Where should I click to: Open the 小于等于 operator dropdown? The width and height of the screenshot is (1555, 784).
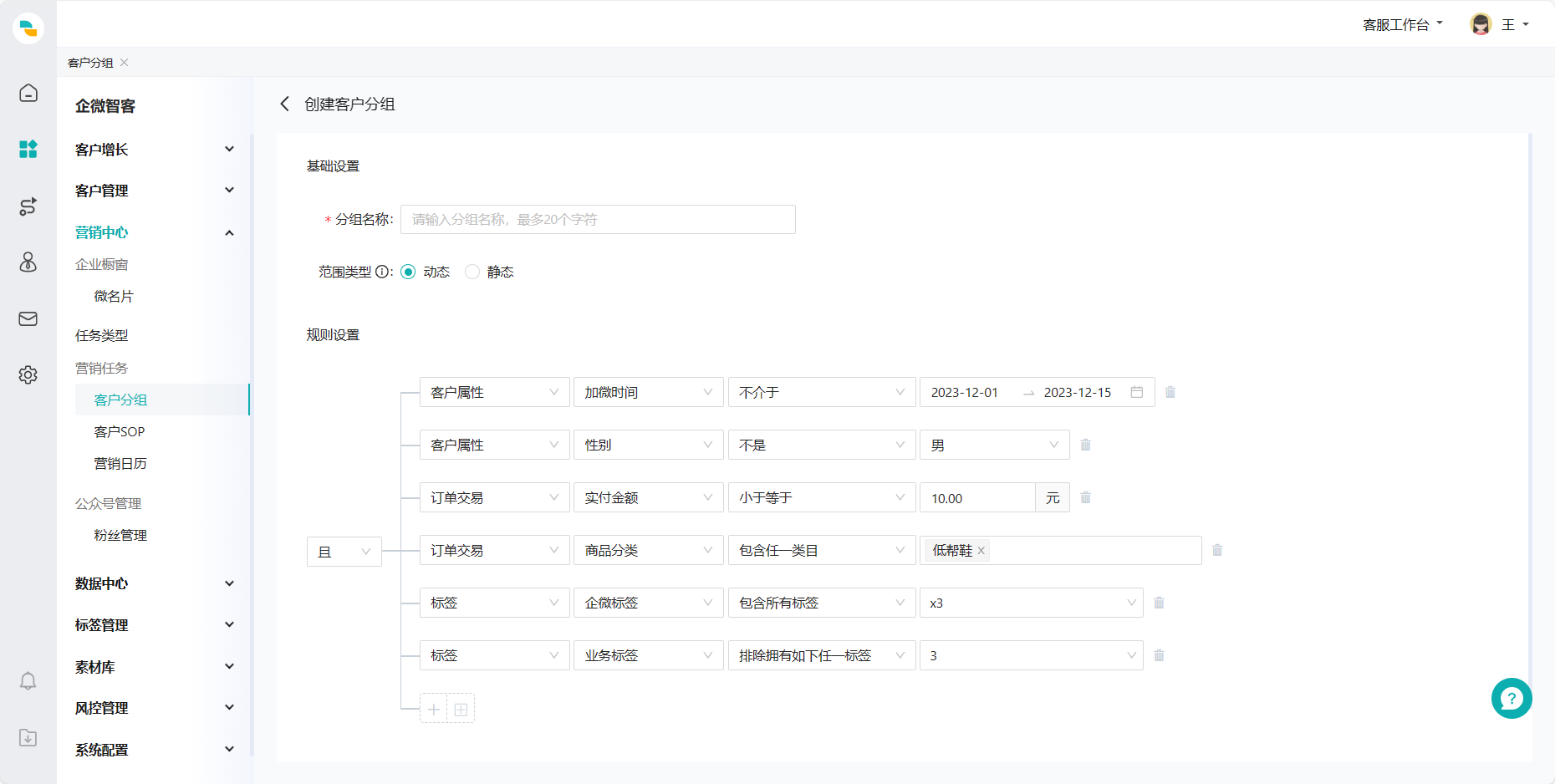coord(822,497)
